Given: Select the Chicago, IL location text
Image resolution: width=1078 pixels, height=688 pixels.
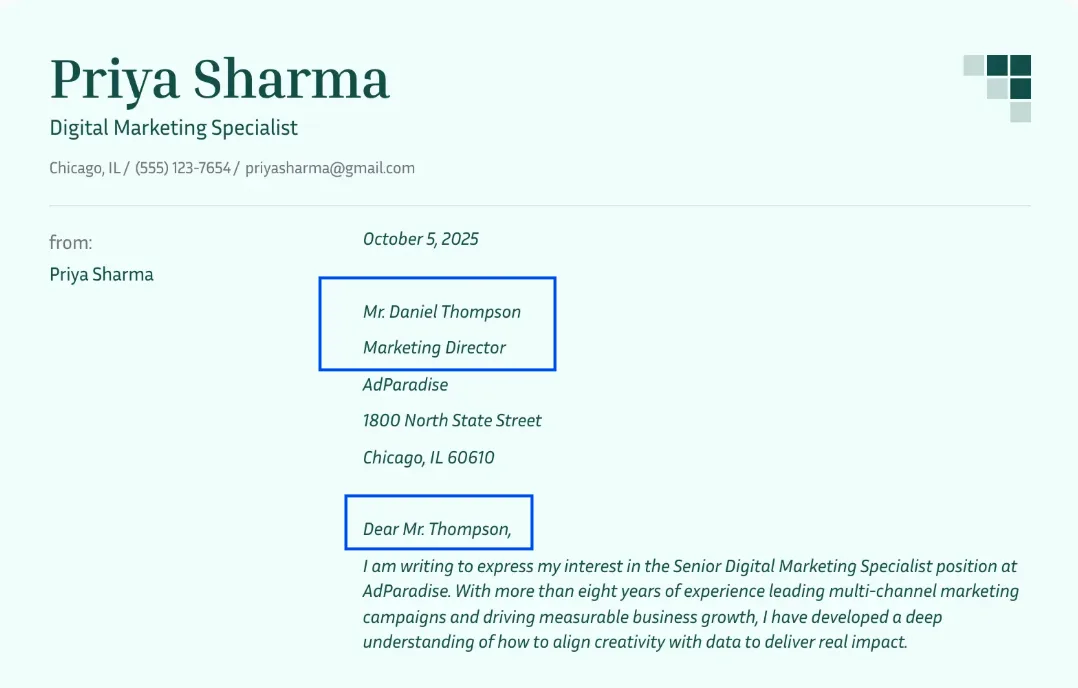Looking at the screenshot, I should tap(85, 168).
